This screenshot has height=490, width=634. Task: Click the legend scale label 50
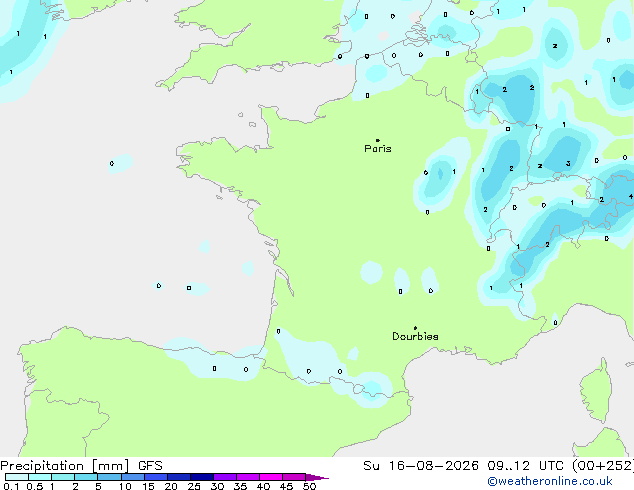[310, 486]
